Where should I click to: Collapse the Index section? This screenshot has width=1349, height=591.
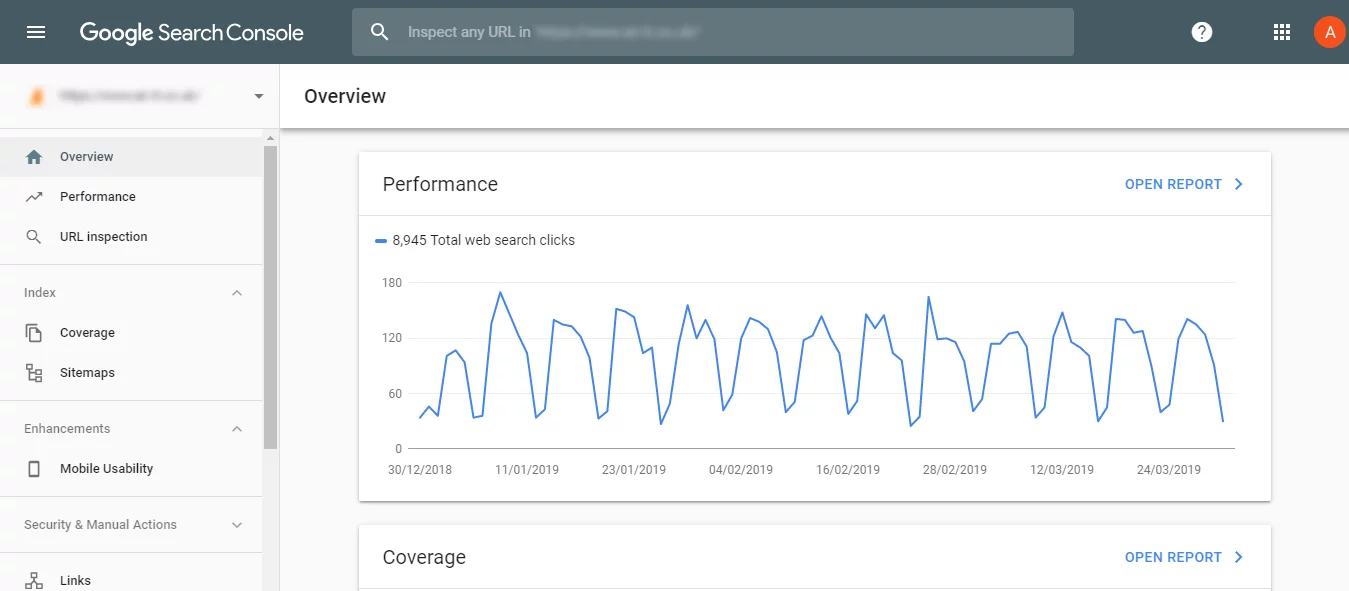236,292
